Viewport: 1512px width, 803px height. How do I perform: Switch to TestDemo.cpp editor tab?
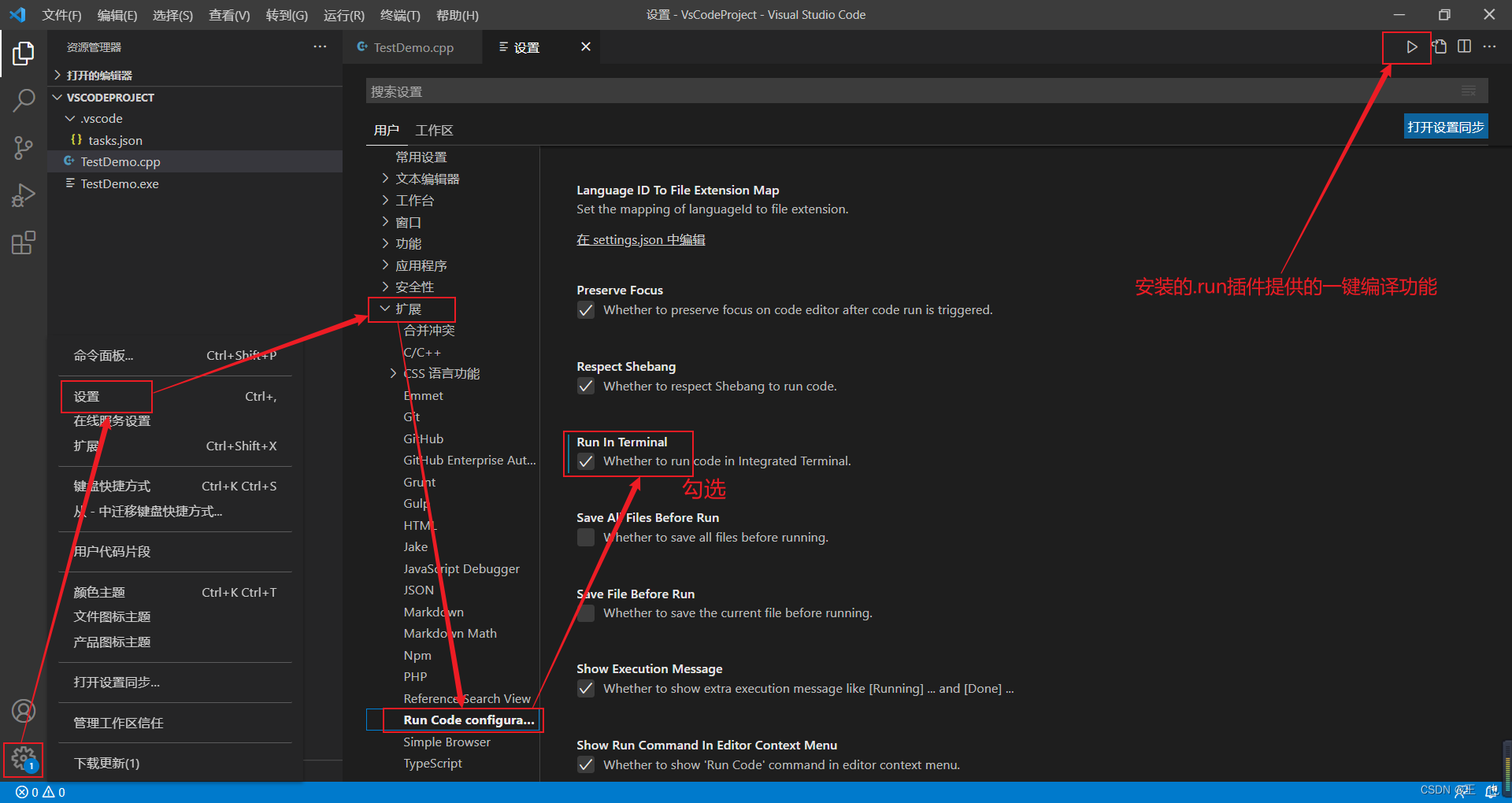413,47
